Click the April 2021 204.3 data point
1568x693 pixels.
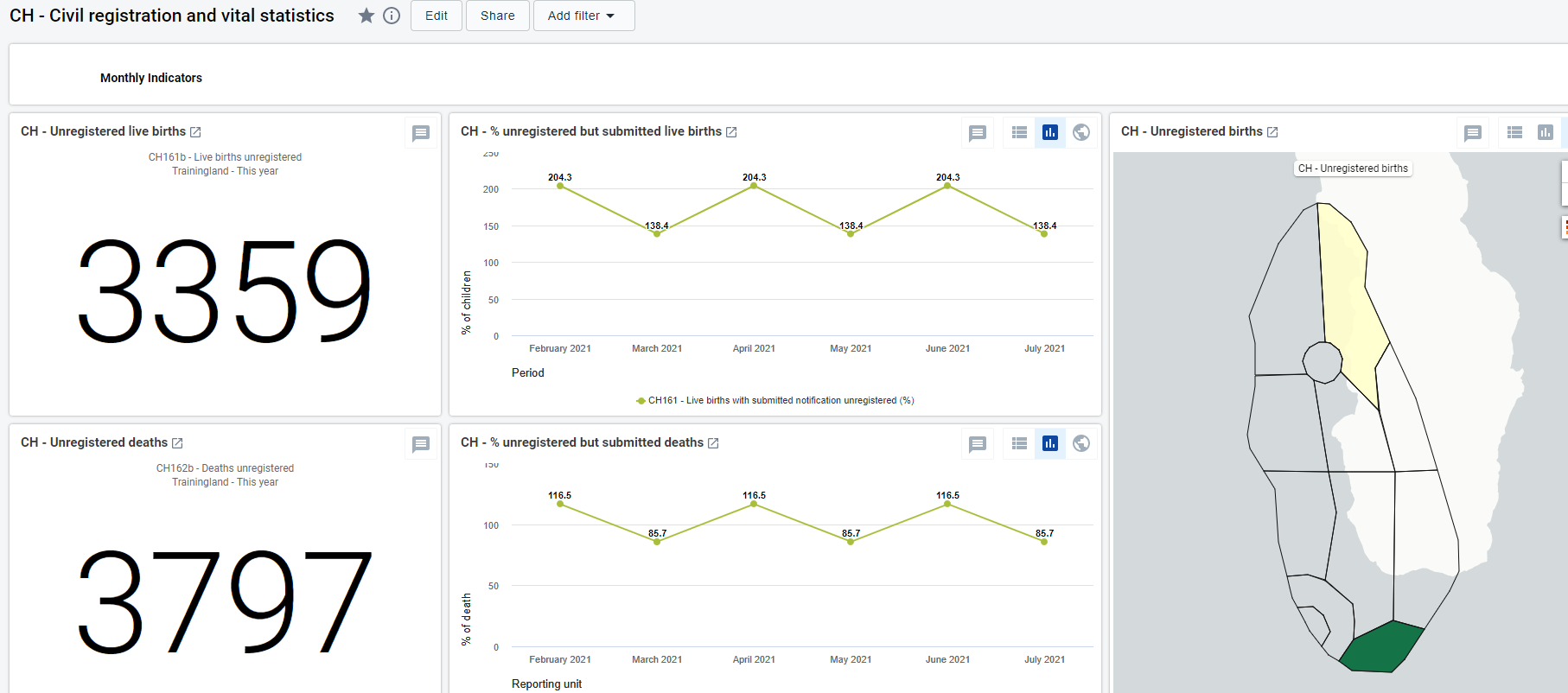[754, 186]
